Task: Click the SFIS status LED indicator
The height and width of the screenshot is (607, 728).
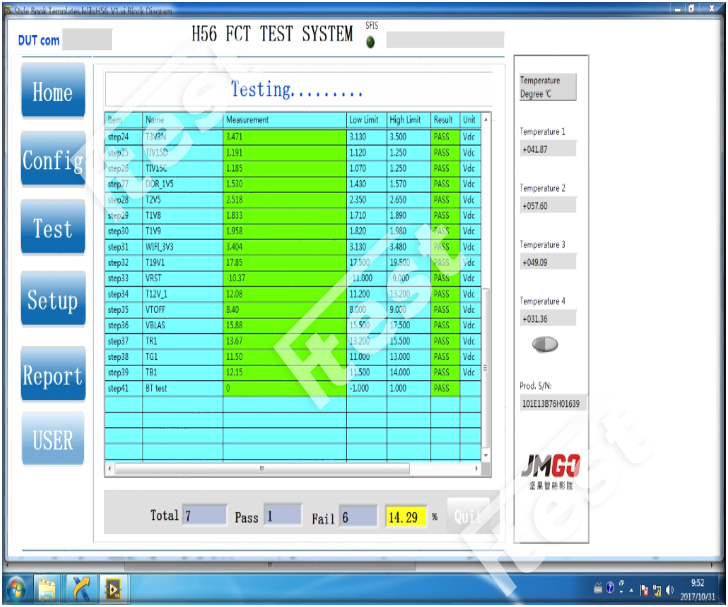Action: coord(371,43)
